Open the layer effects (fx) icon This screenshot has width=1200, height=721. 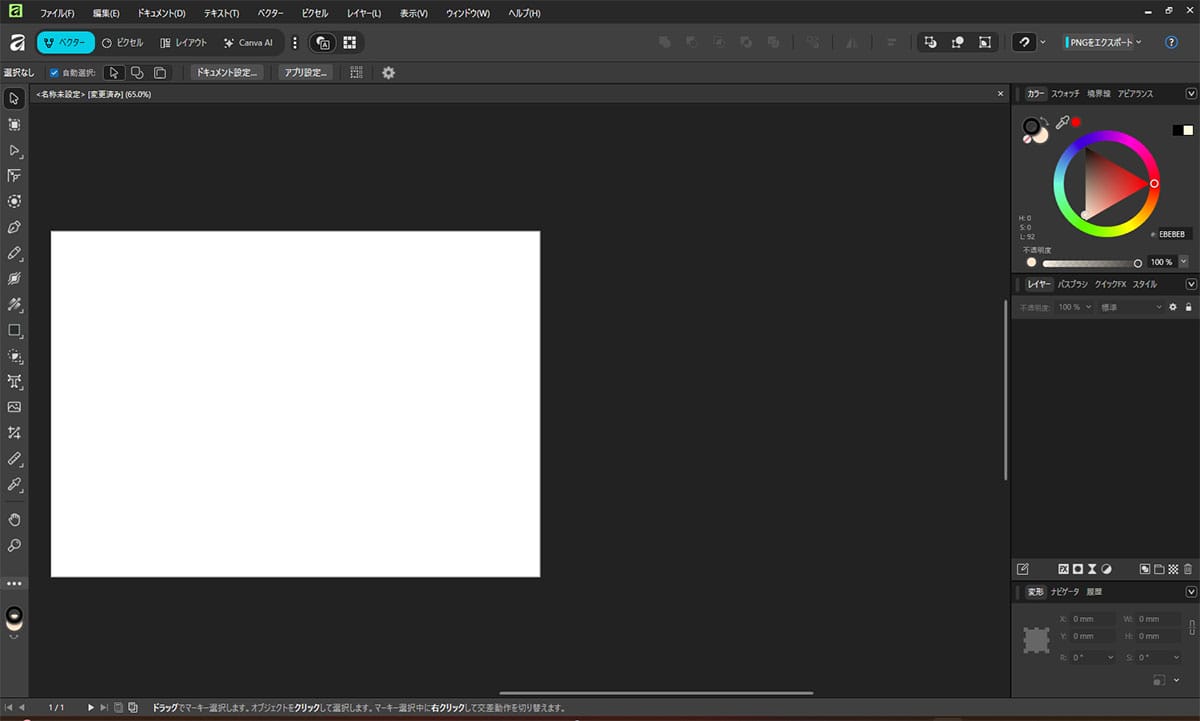(x=1064, y=568)
